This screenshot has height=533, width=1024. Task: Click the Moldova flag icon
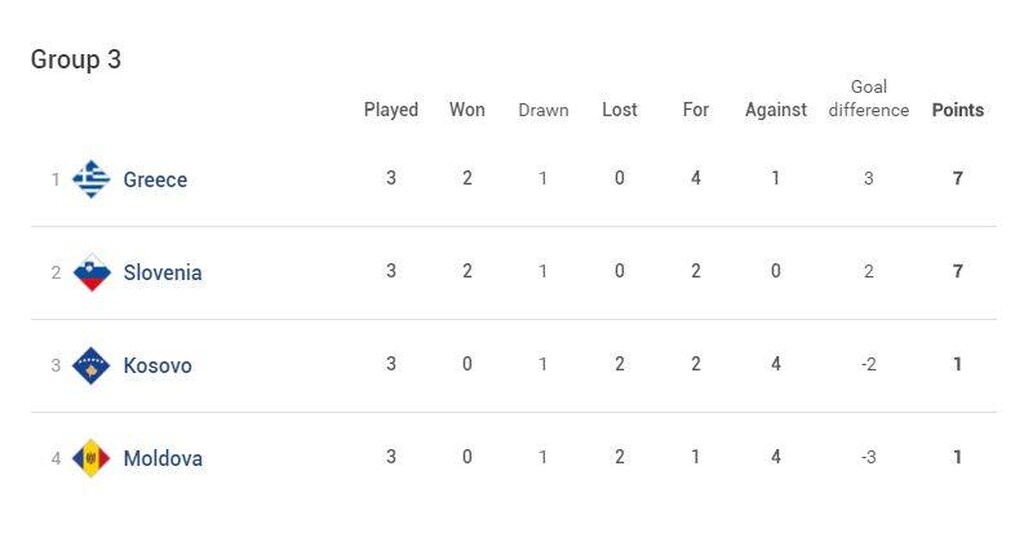coord(91,459)
